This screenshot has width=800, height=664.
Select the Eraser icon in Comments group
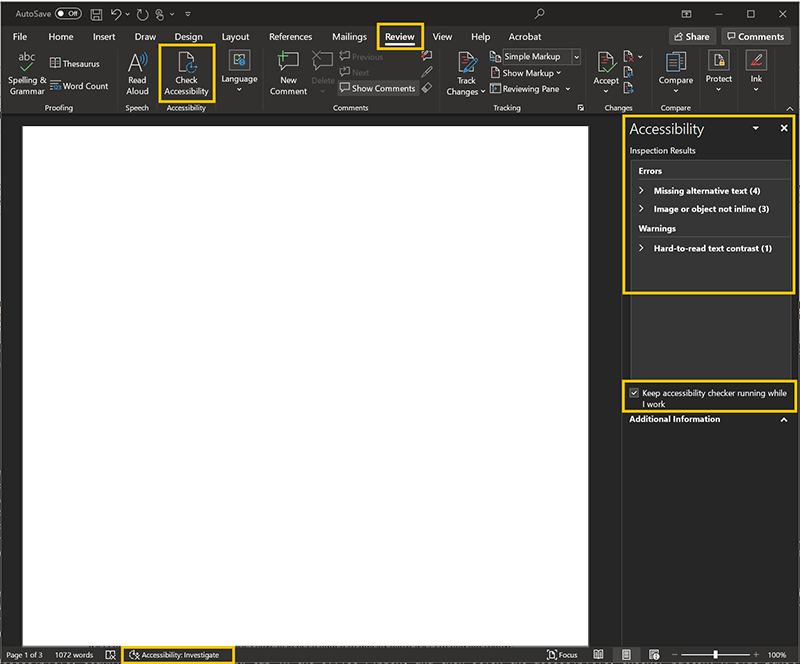coord(427,88)
